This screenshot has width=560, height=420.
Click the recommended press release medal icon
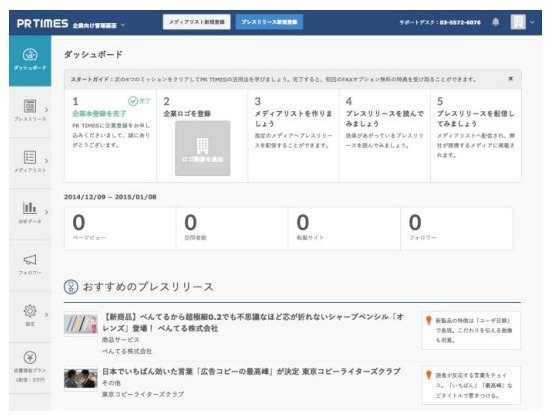click(x=71, y=287)
